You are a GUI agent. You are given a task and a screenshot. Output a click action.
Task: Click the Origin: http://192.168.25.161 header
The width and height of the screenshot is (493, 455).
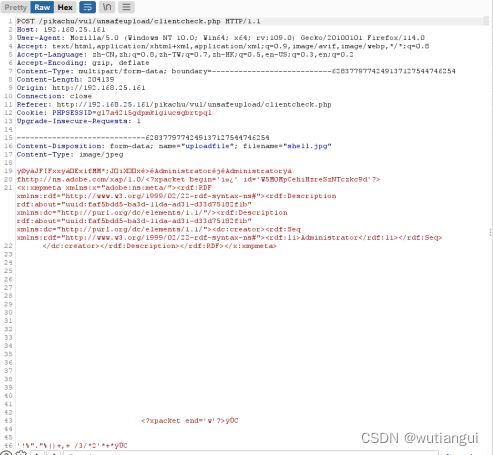coord(81,88)
